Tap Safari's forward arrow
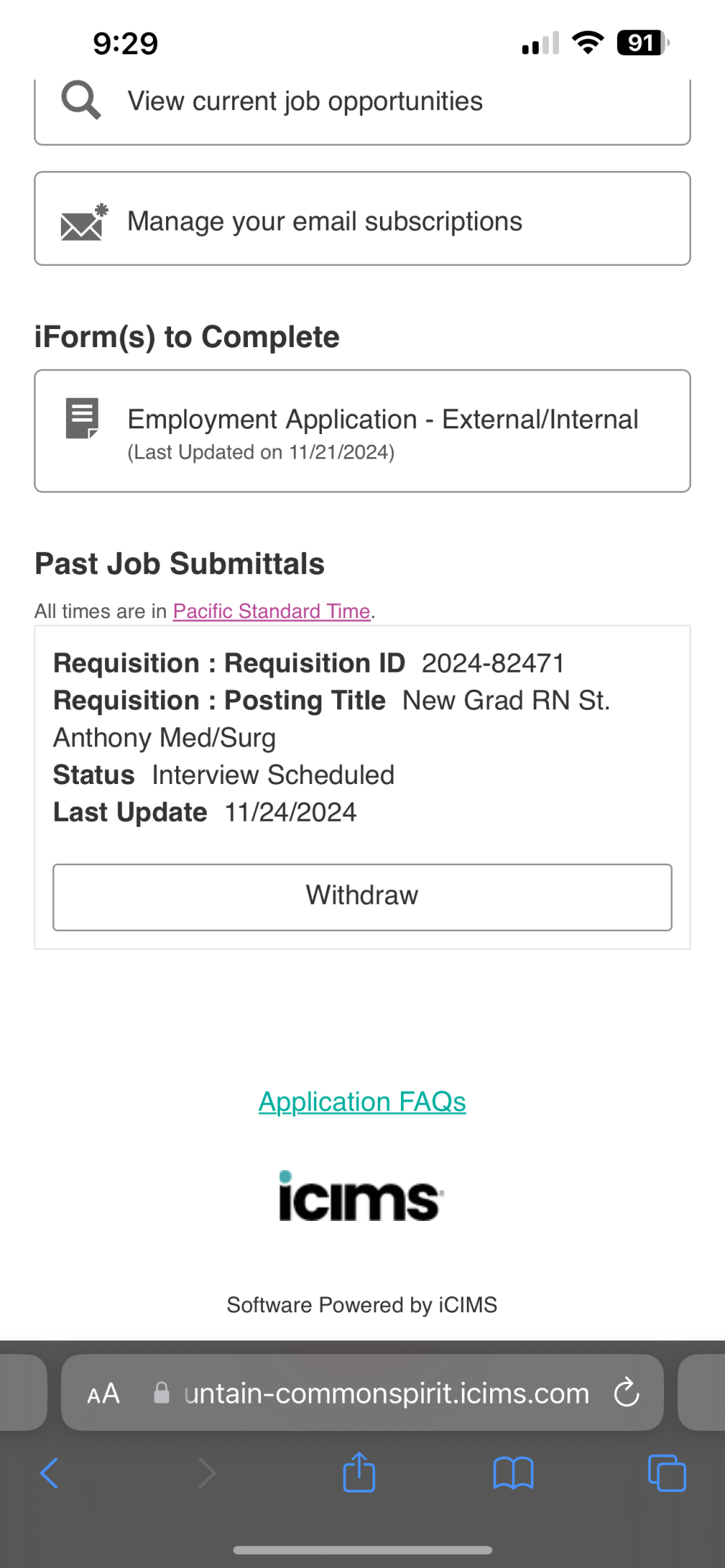725x1568 pixels. [207, 1473]
